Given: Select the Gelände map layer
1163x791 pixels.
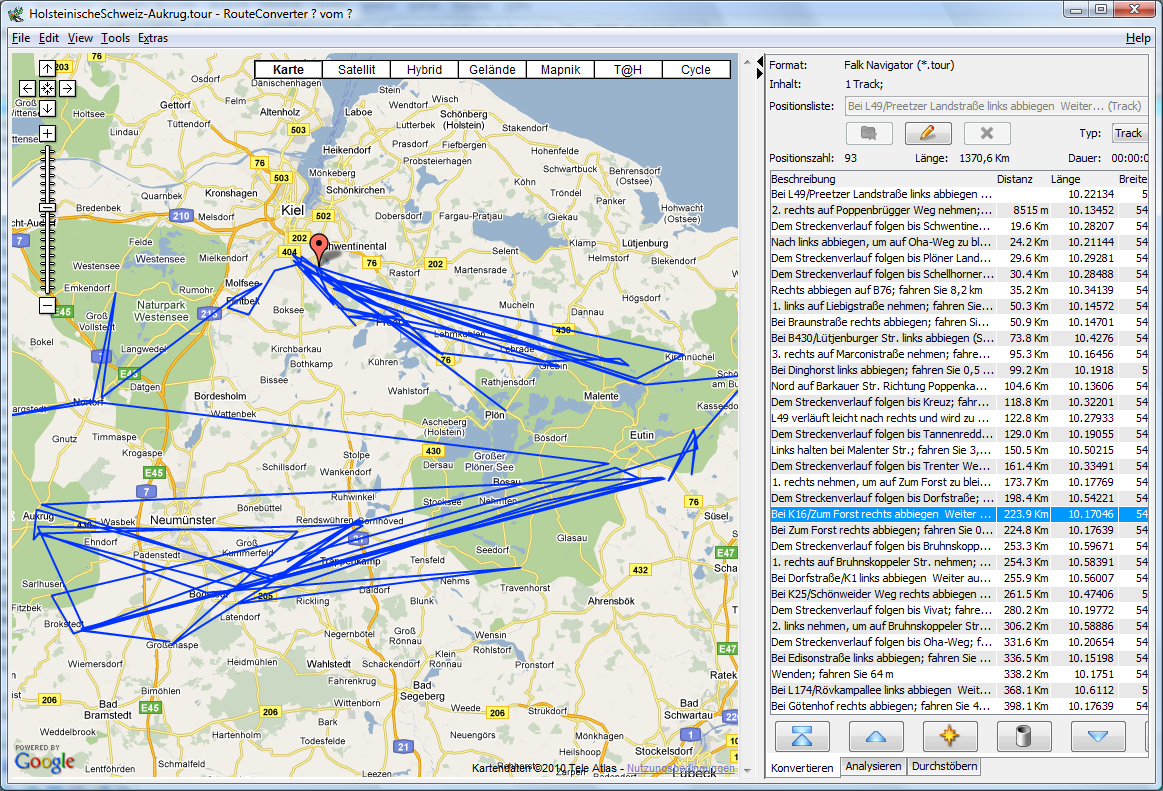Looking at the screenshot, I should [x=492, y=70].
